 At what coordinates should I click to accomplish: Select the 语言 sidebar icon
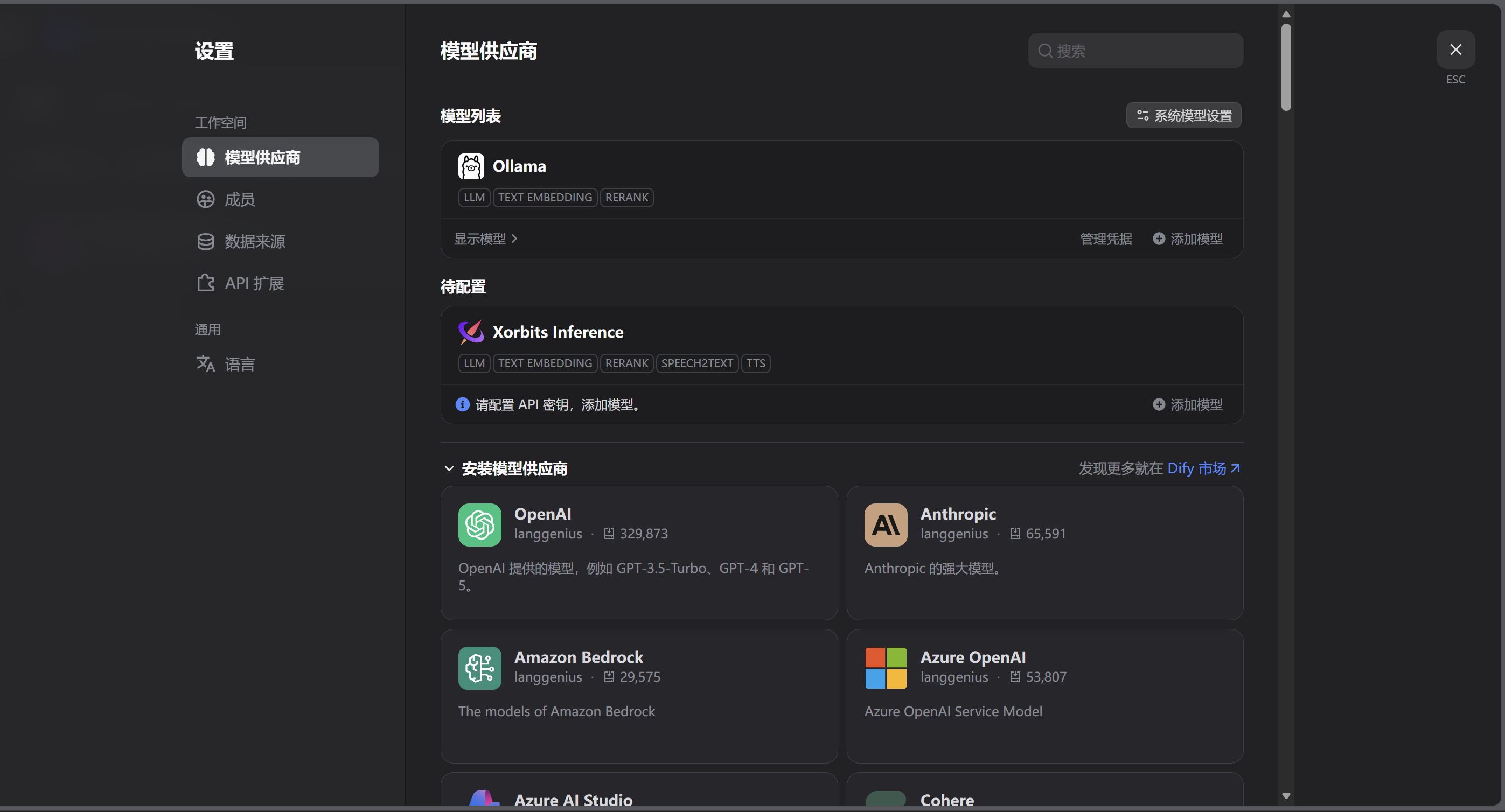tap(206, 363)
